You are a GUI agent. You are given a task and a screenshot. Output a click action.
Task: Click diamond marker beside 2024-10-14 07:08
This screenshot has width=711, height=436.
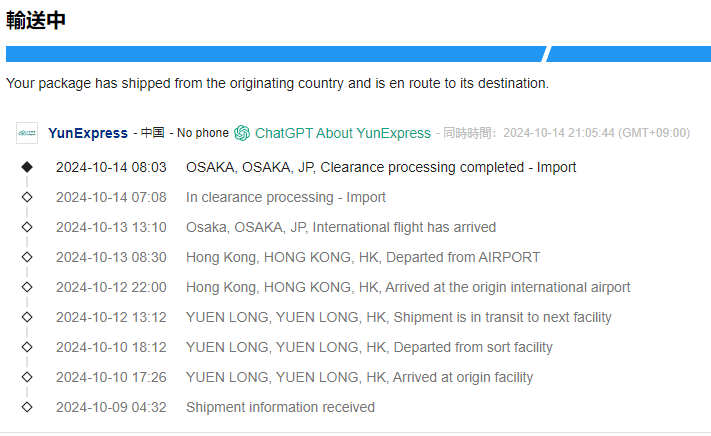(27, 197)
